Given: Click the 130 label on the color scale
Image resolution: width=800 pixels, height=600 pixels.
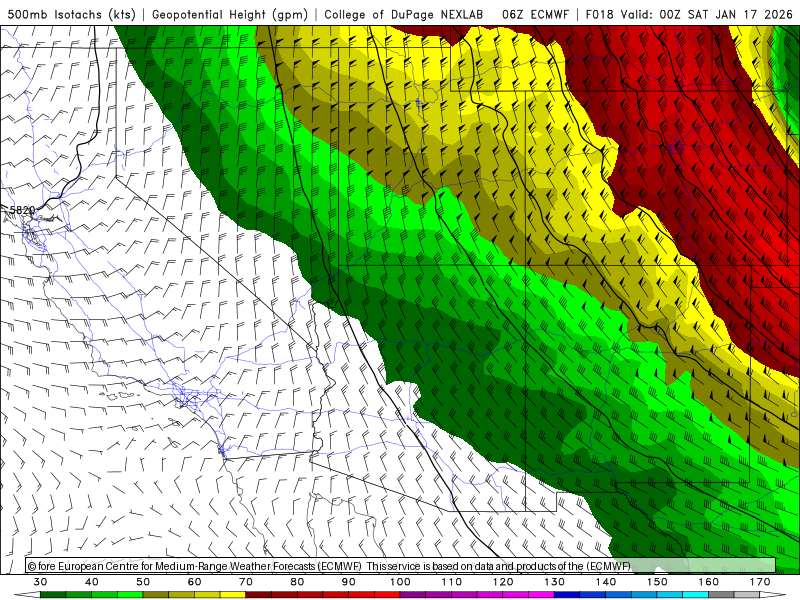Looking at the screenshot, I should 555,582.
